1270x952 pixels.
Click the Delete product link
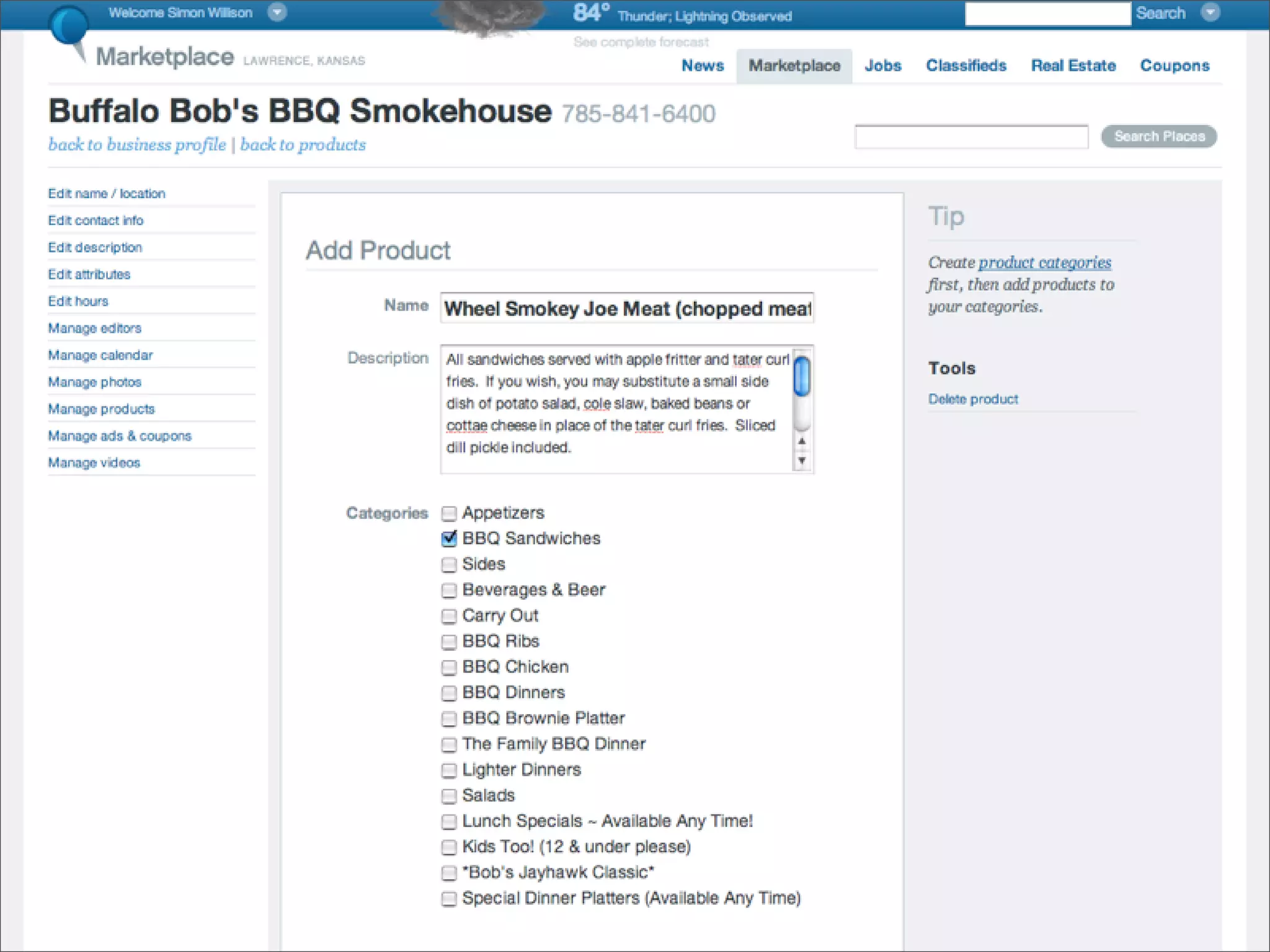click(x=973, y=399)
